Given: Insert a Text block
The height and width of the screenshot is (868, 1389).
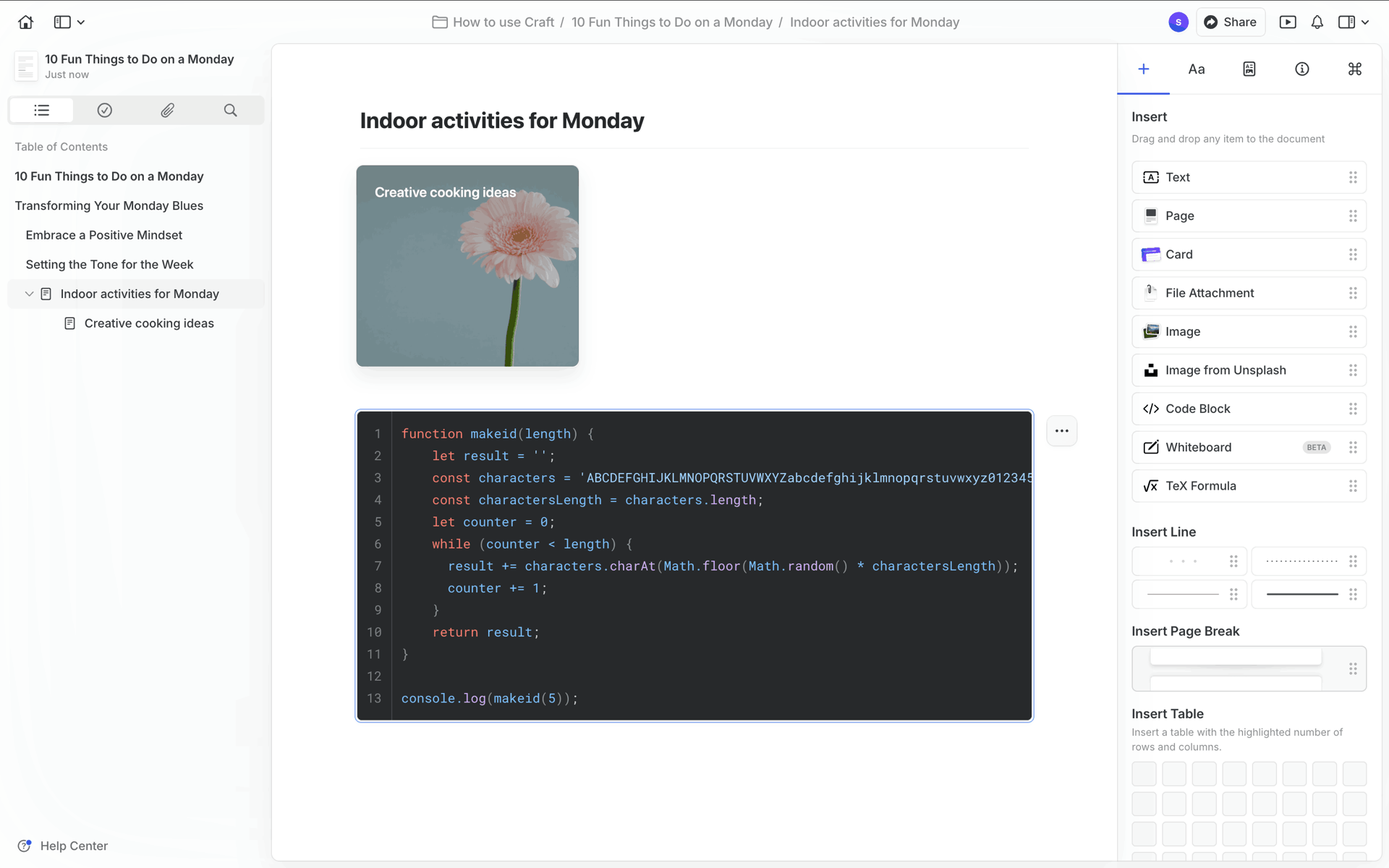Looking at the screenshot, I should click(x=1249, y=177).
